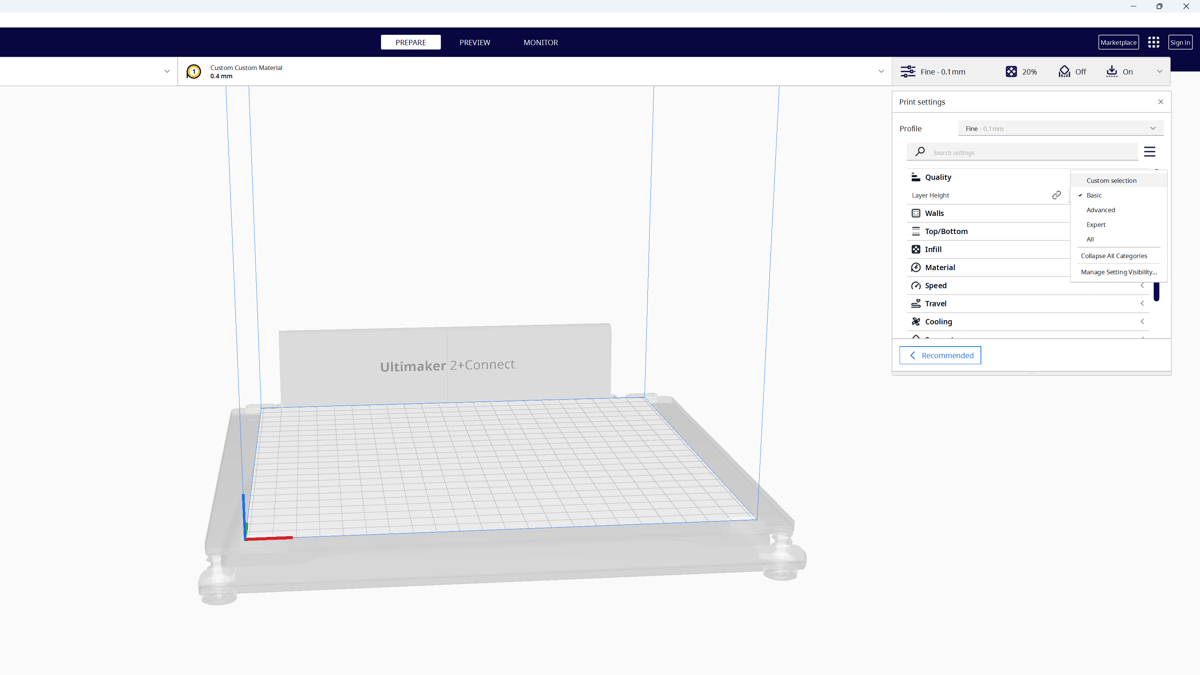Select Expert setting visibility
This screenshot has width=1200, height=675.
point(1118,225)
